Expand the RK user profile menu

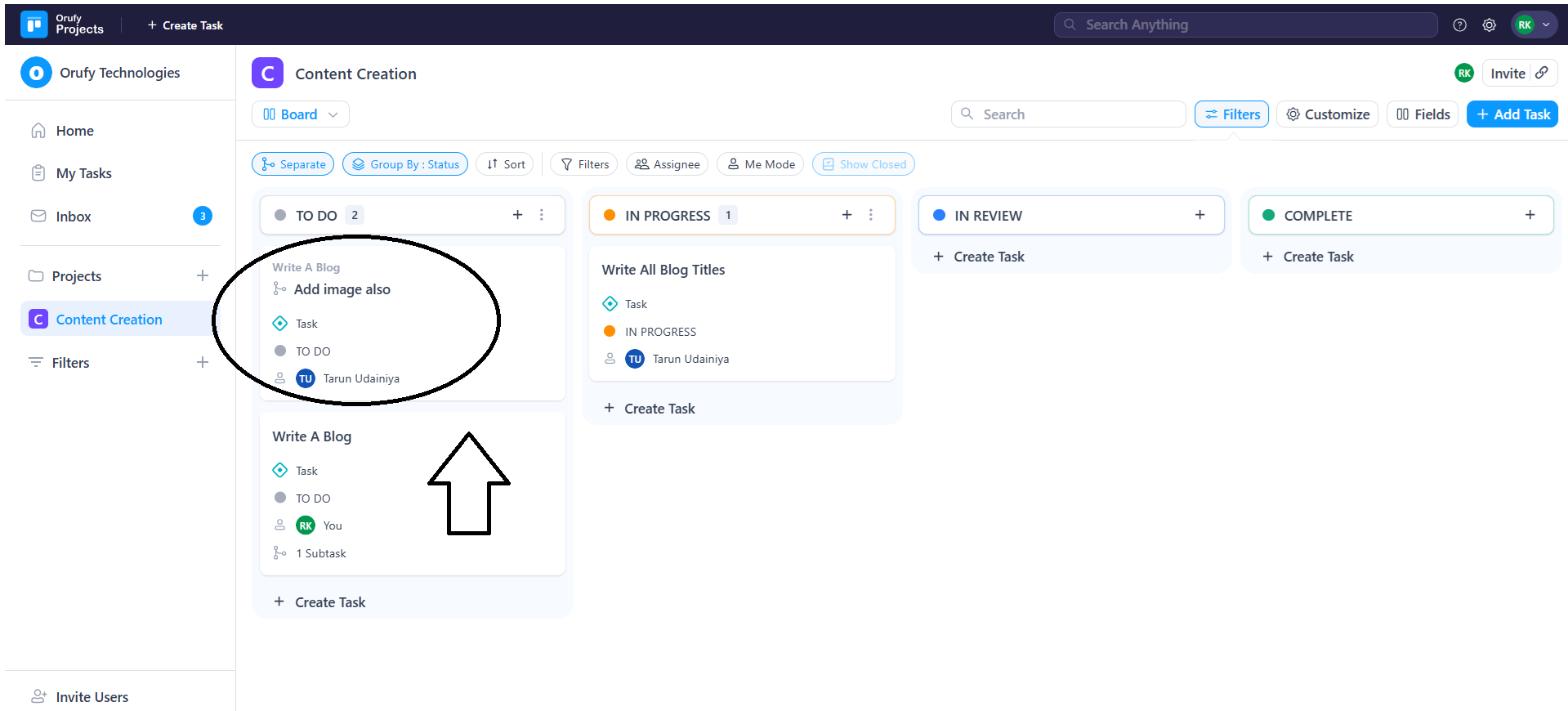click(x=1534, y=25)
